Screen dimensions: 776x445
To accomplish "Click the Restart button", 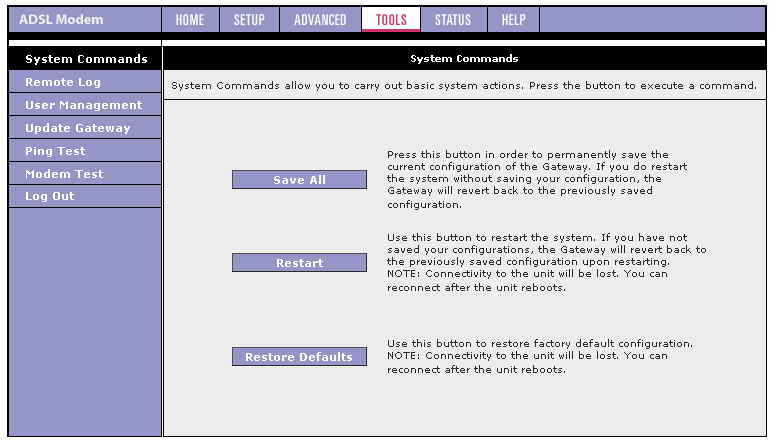I will [x=299, y=263].
